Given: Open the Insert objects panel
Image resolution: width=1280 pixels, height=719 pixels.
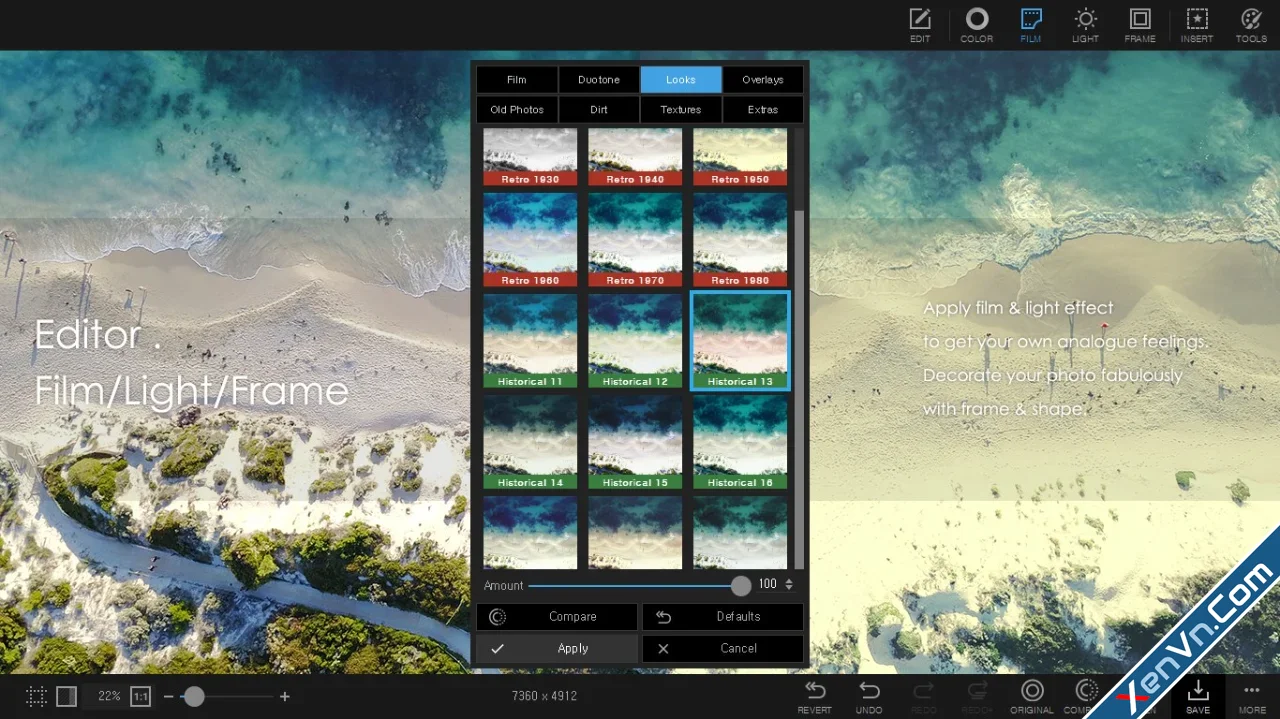Looking at the screenshot, I should point(1196,25).
